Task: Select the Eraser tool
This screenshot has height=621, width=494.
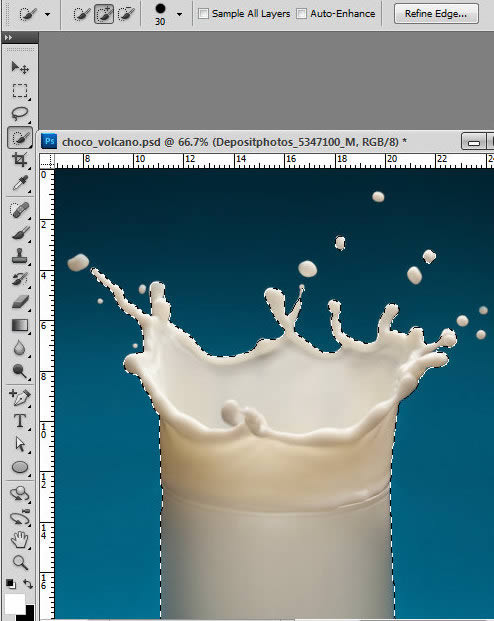Action: tap(20, 302)
